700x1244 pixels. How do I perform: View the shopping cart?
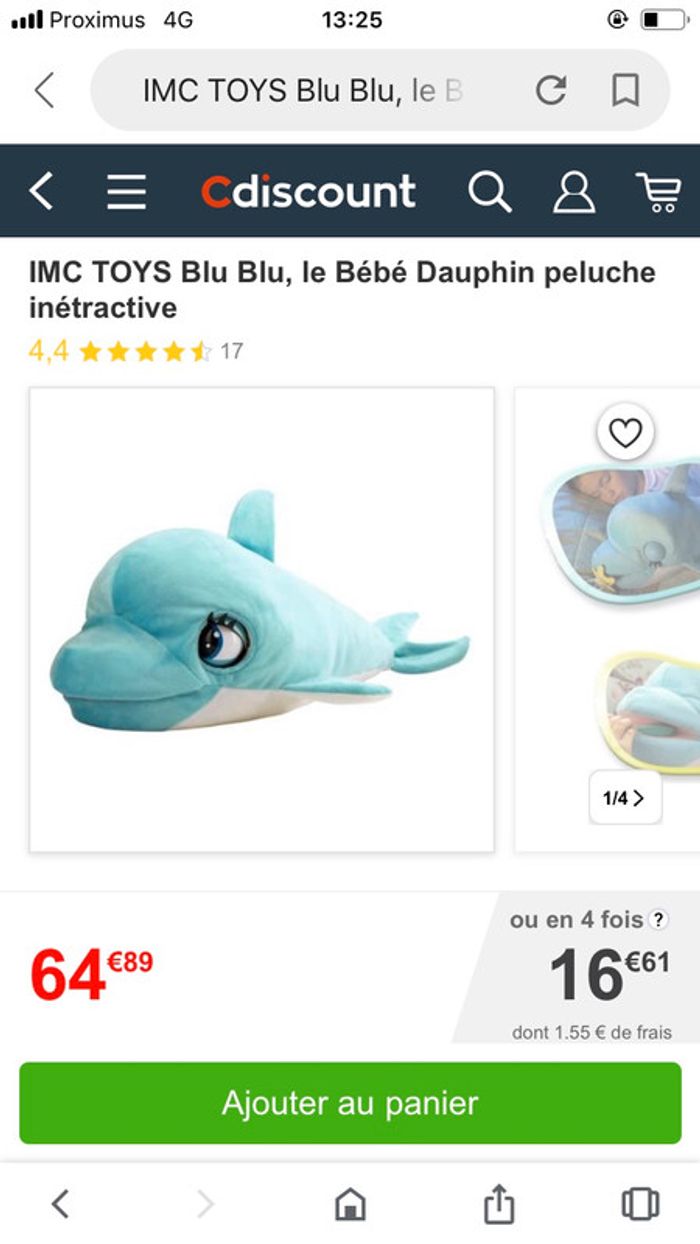[x=657, y=191]
